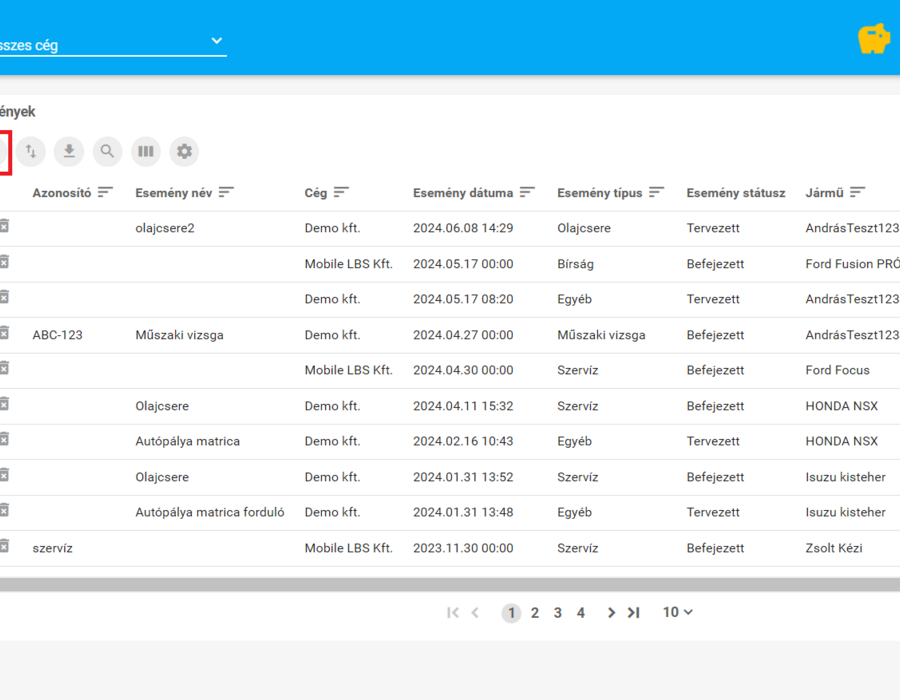Select current page 1 button
This screenshot has height=700, width=900.
tap(511, 613)
